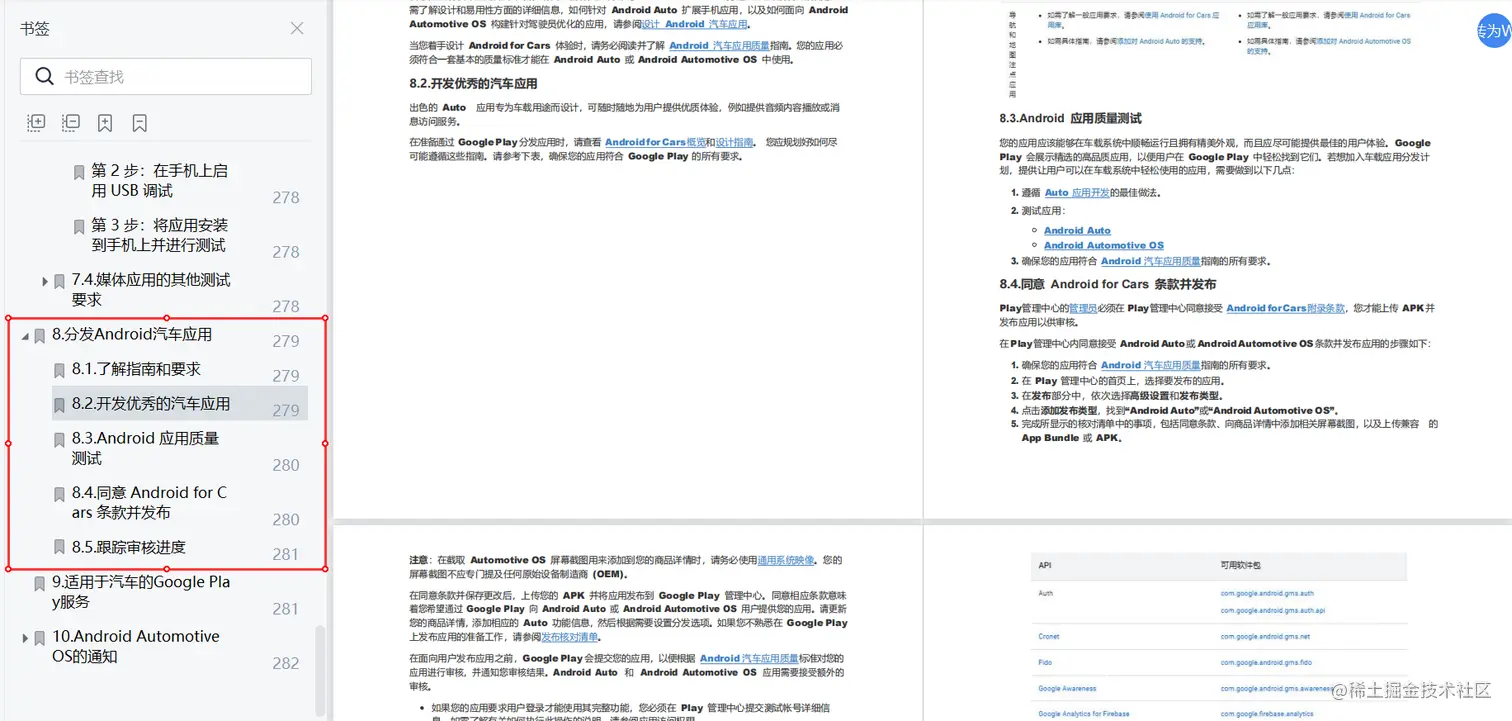
Task: Click the 书签 panel title
Action: [35, 28]
